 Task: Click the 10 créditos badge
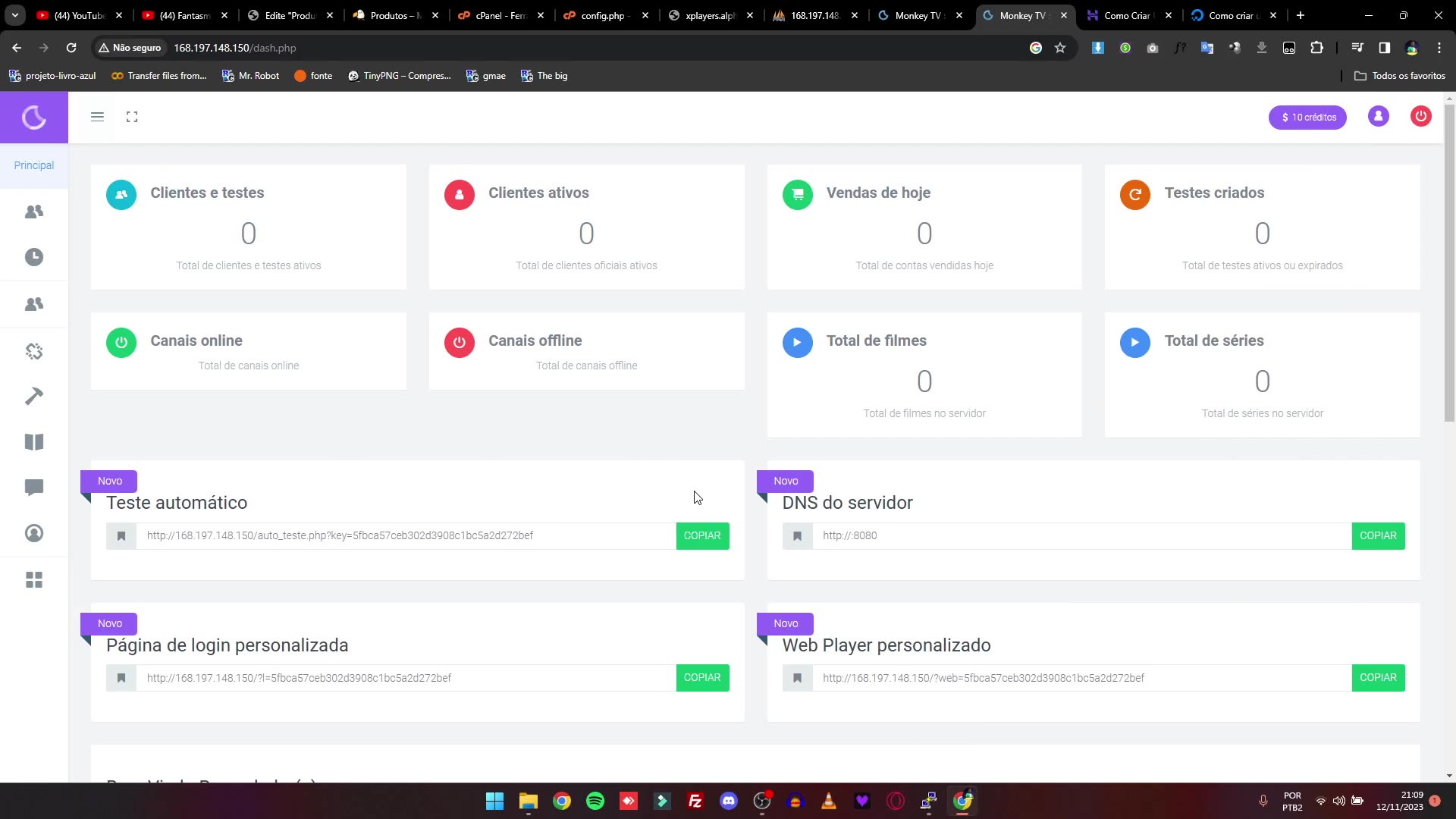(1307, 117)
